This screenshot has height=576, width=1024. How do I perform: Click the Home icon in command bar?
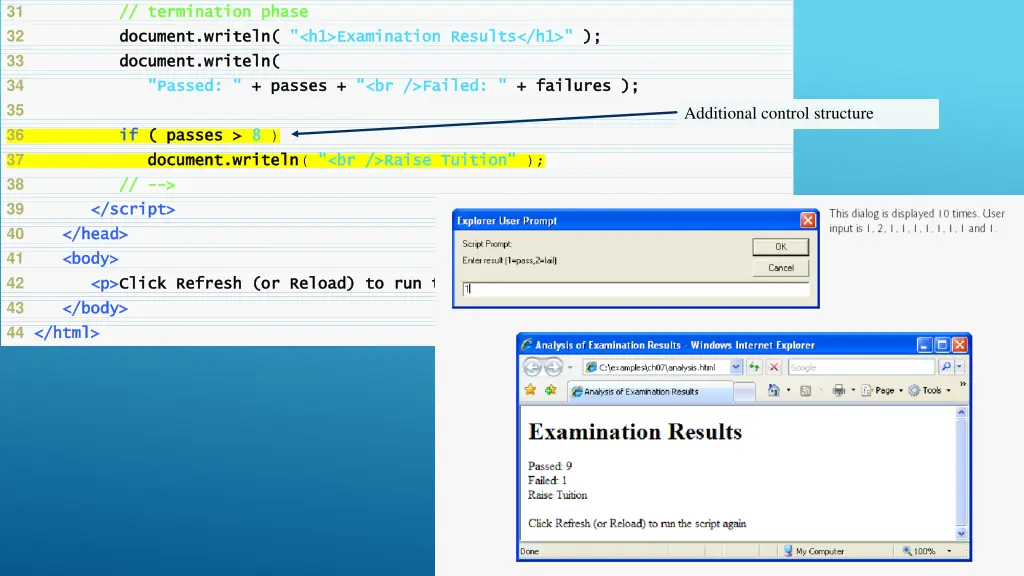pyautogui.click(x=774, y=390)
